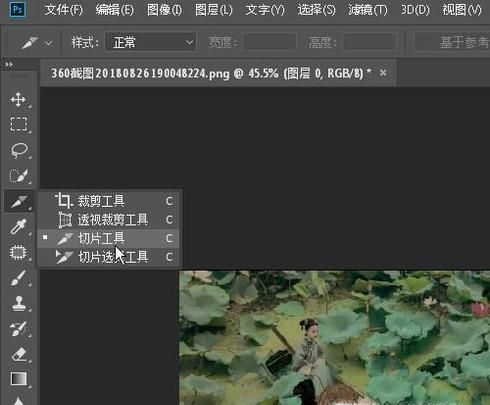Choose 裁剪工具 from the flyout
The width and height of the screenshot is (490, 405).
pyautogui.click(x=109, y=201)
